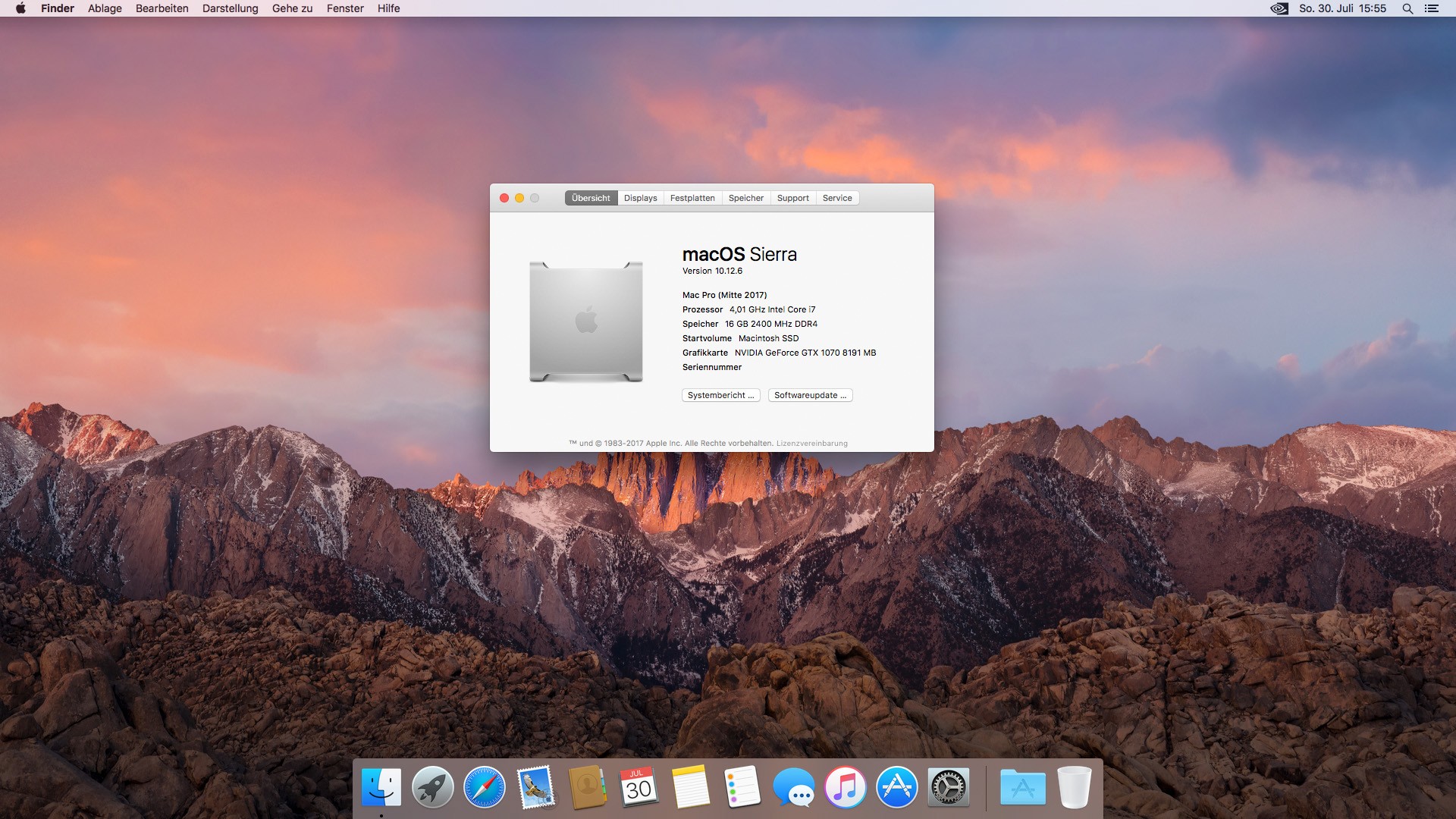This screenshot has height=819, width=1456.
Task: Switch to the Festplatten tab
Action: coord(692,198)
